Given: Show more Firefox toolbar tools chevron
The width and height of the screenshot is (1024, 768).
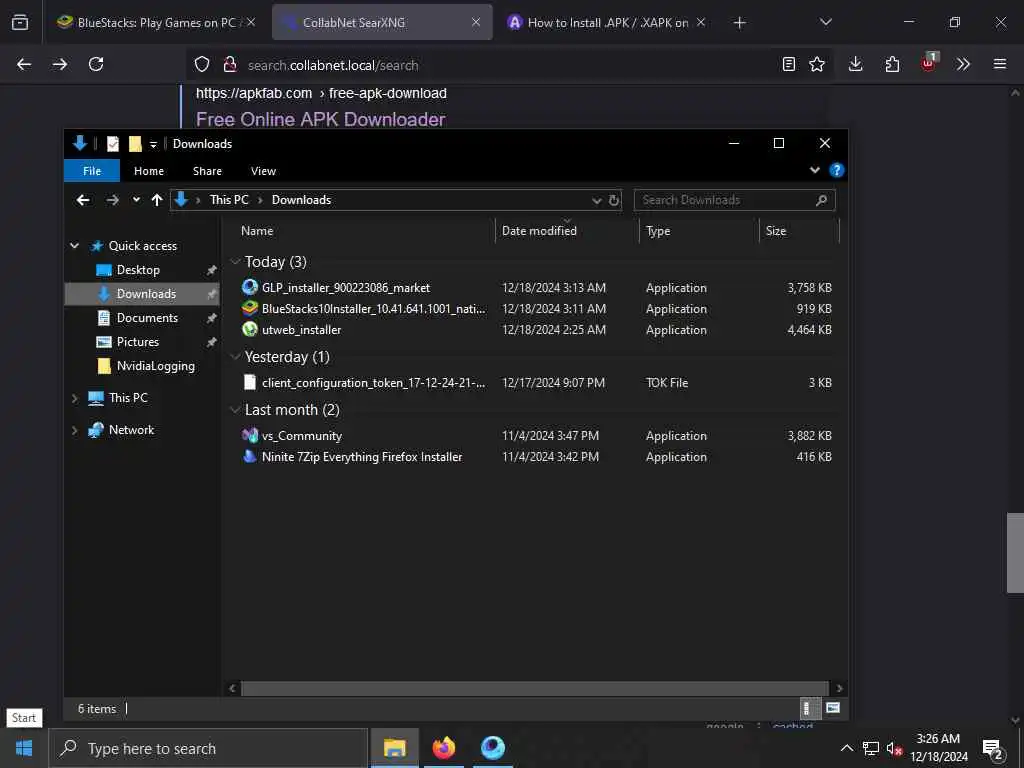Looking at the screenshot, I should click(963, 64).
